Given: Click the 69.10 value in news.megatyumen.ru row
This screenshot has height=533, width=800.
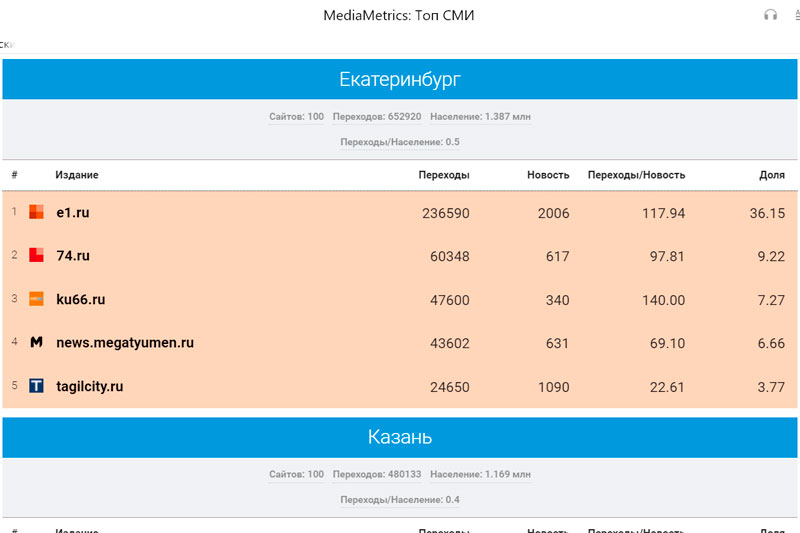Looking at the screenshot, I should tap(667, 343).
